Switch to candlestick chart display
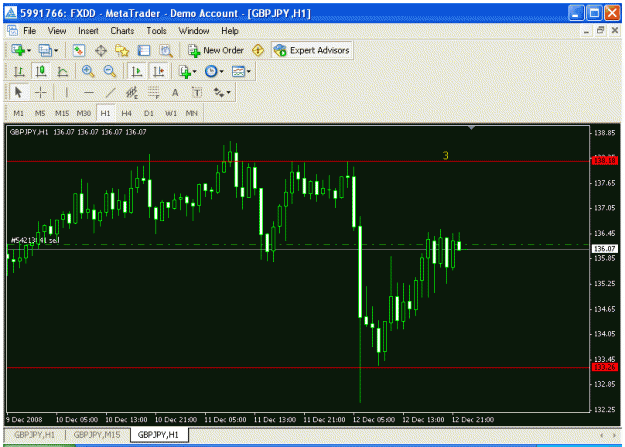The height and width of the screenshot is (447, 625). pyautogui.click(x=41, y=72)
